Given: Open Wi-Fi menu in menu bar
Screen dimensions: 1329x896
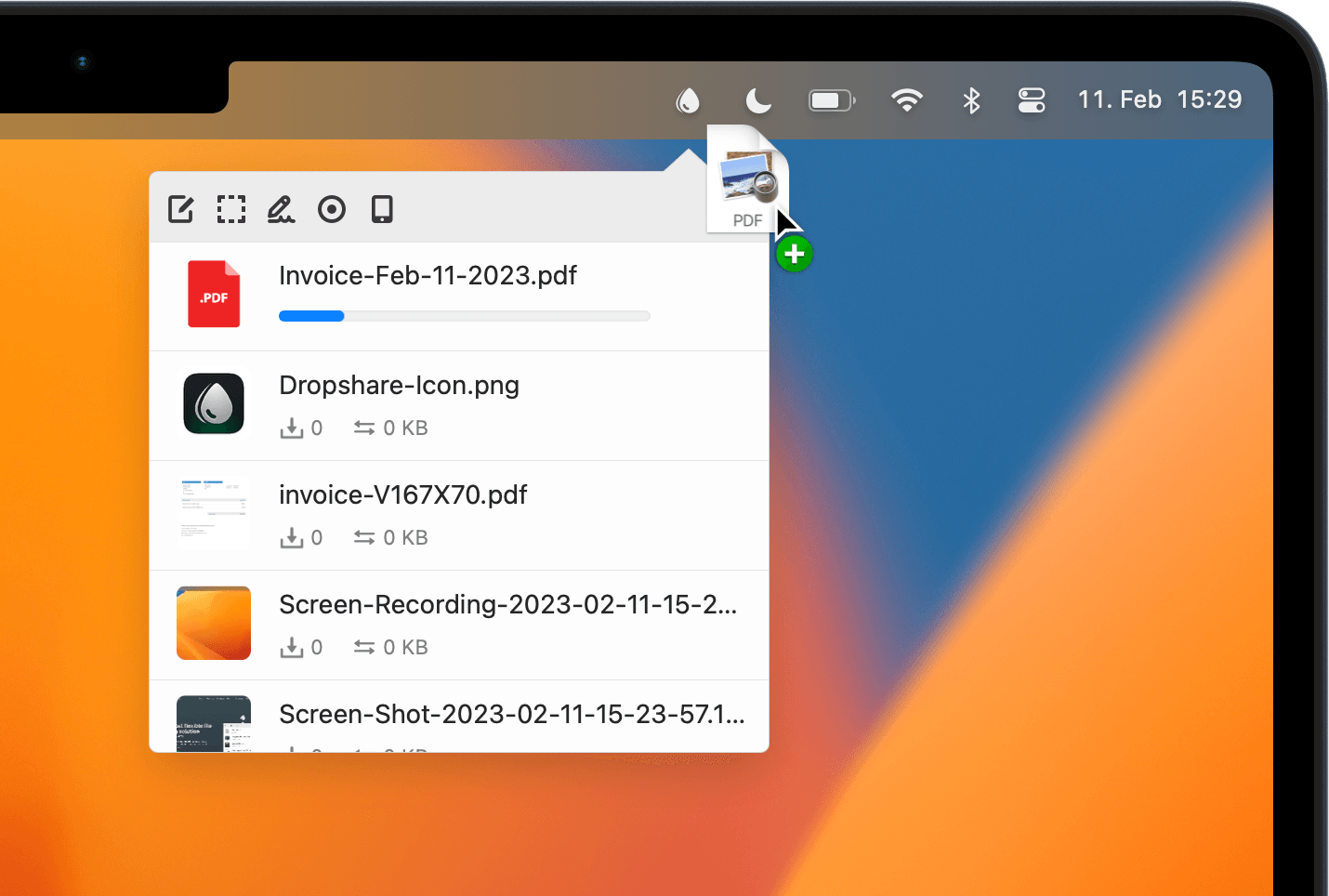Looking at the screenshot, I should coord(906,100).
